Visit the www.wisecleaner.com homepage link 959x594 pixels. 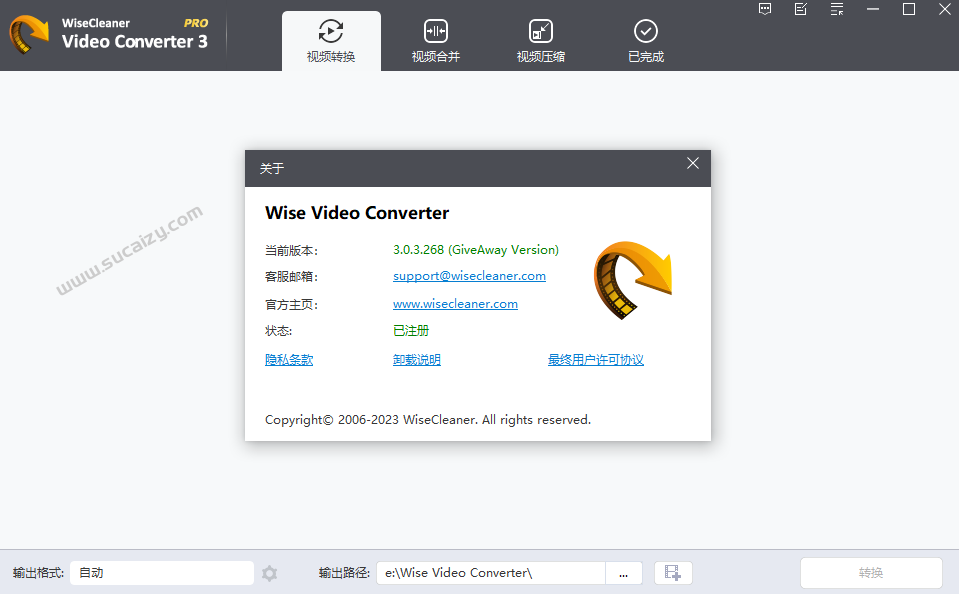coord(455,304)
